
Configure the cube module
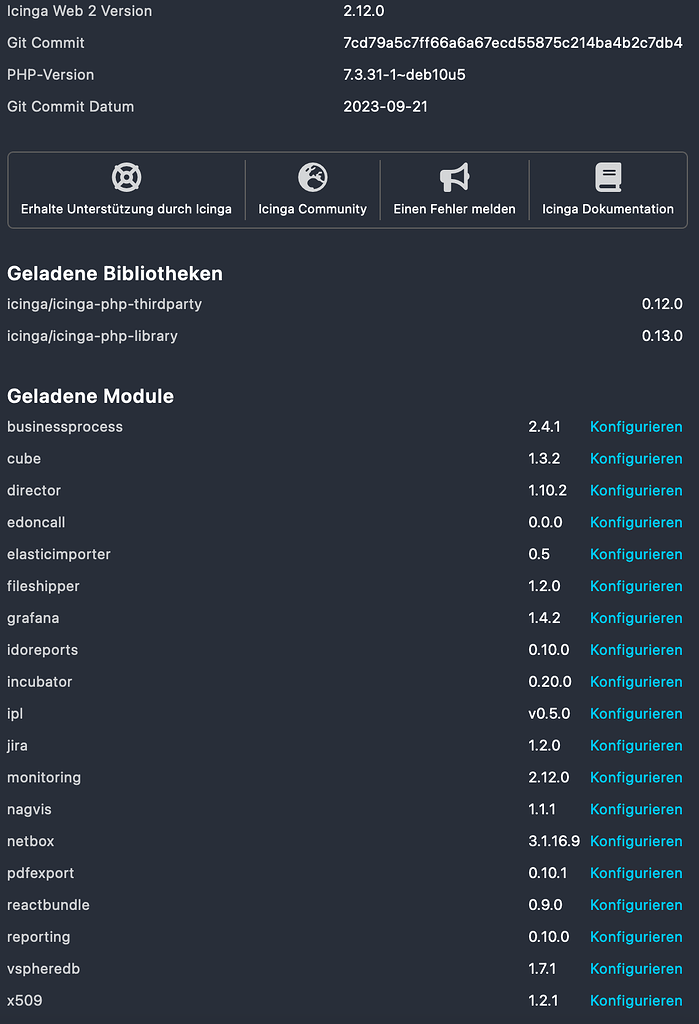point(636,458)
